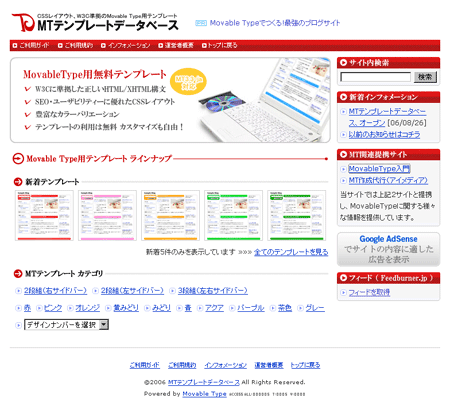This screenshot has width=450, height=405.
Task: Open the footer インフォメーション link
Action: click(x=226, y=365)
